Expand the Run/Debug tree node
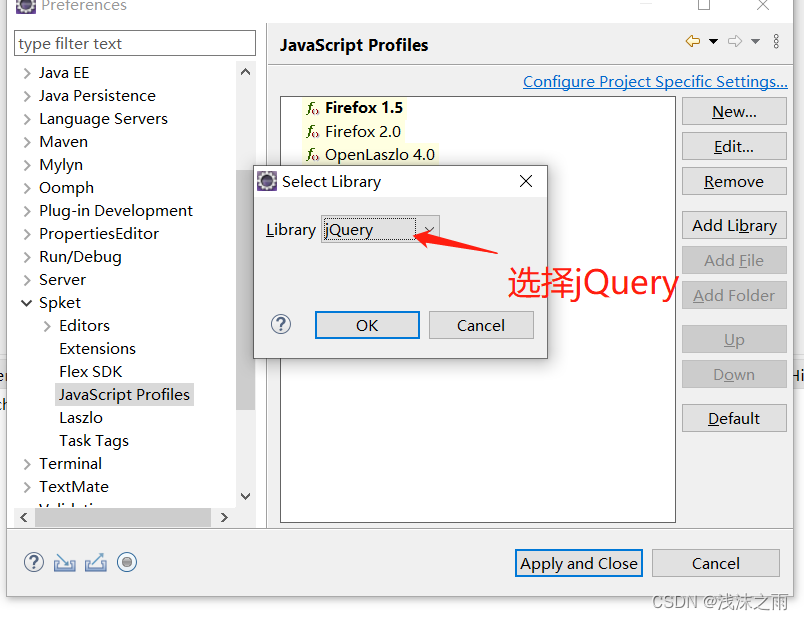Screen dimensions: 804x620 pyautogui.click(x=27, y=257)
